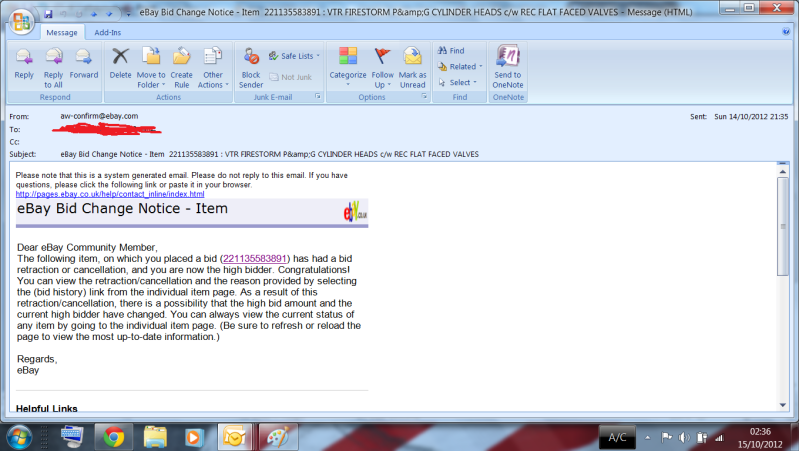Click the battery power icon
799x451 pixels.
pyautogui.click(x=702, y=437)
